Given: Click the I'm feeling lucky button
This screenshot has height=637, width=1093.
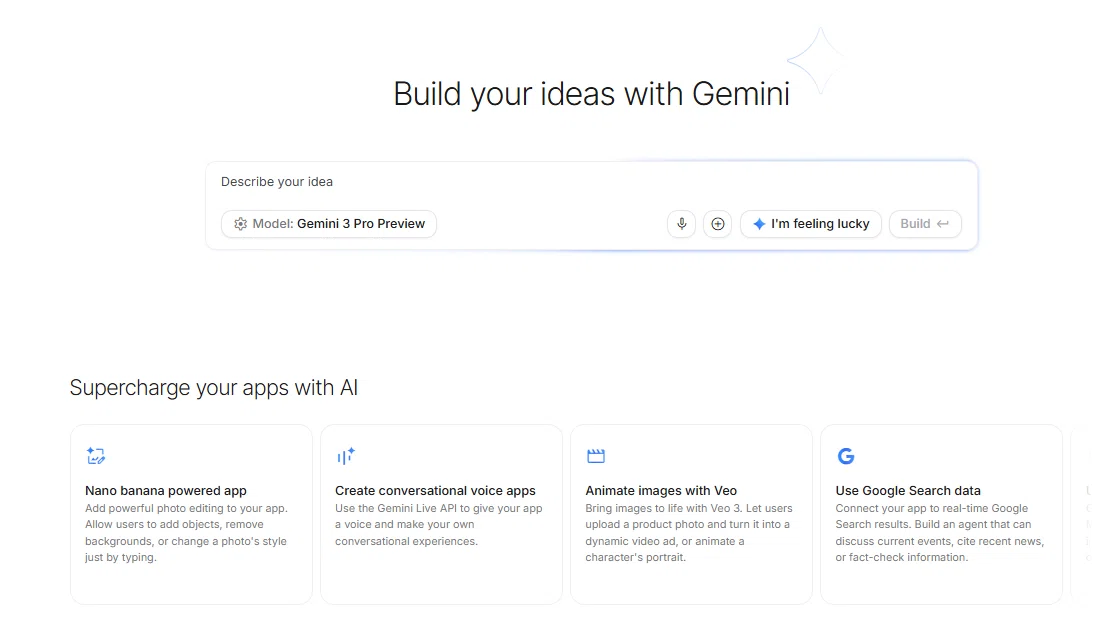Looking at the screenshot, I should (x=811, y=224).
